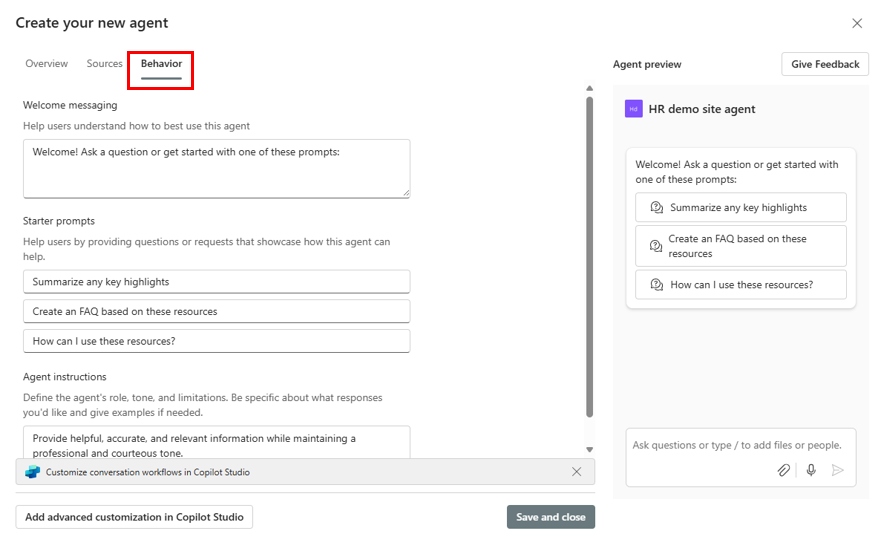Close the Create your new agent dialog
This screenshot has width=885, height=545.
857,23
